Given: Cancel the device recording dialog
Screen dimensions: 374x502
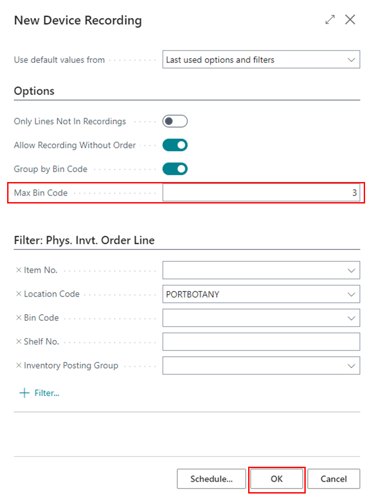Looking at the screenshot, I should 334,479.
